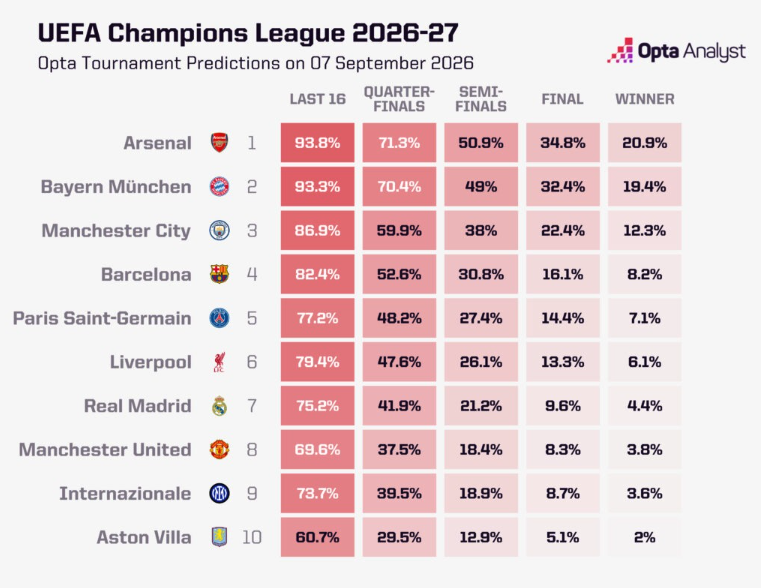761x588 pixels.
Task: Click Bayern München's 93.3% Last 16 cell
Action: 317,186
